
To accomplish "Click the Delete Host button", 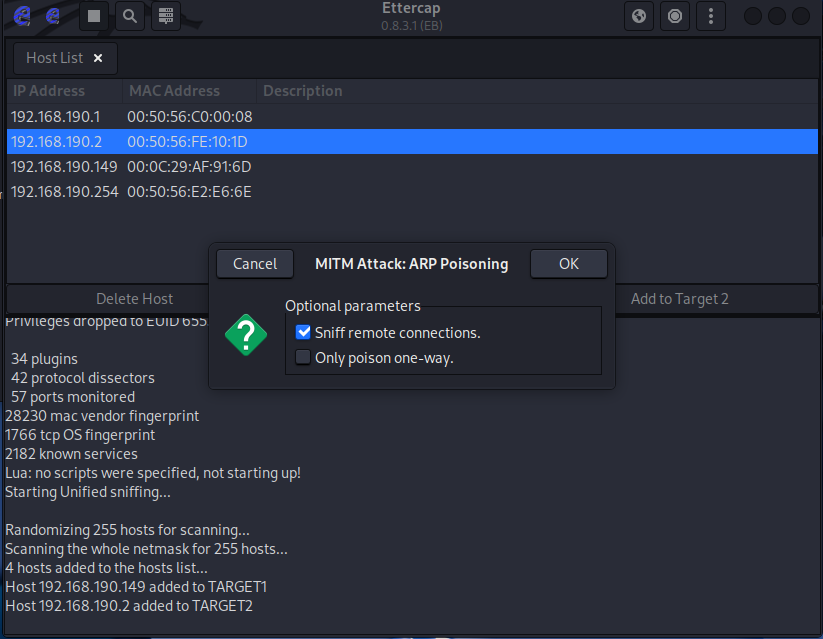I will [x=134, y=299].
